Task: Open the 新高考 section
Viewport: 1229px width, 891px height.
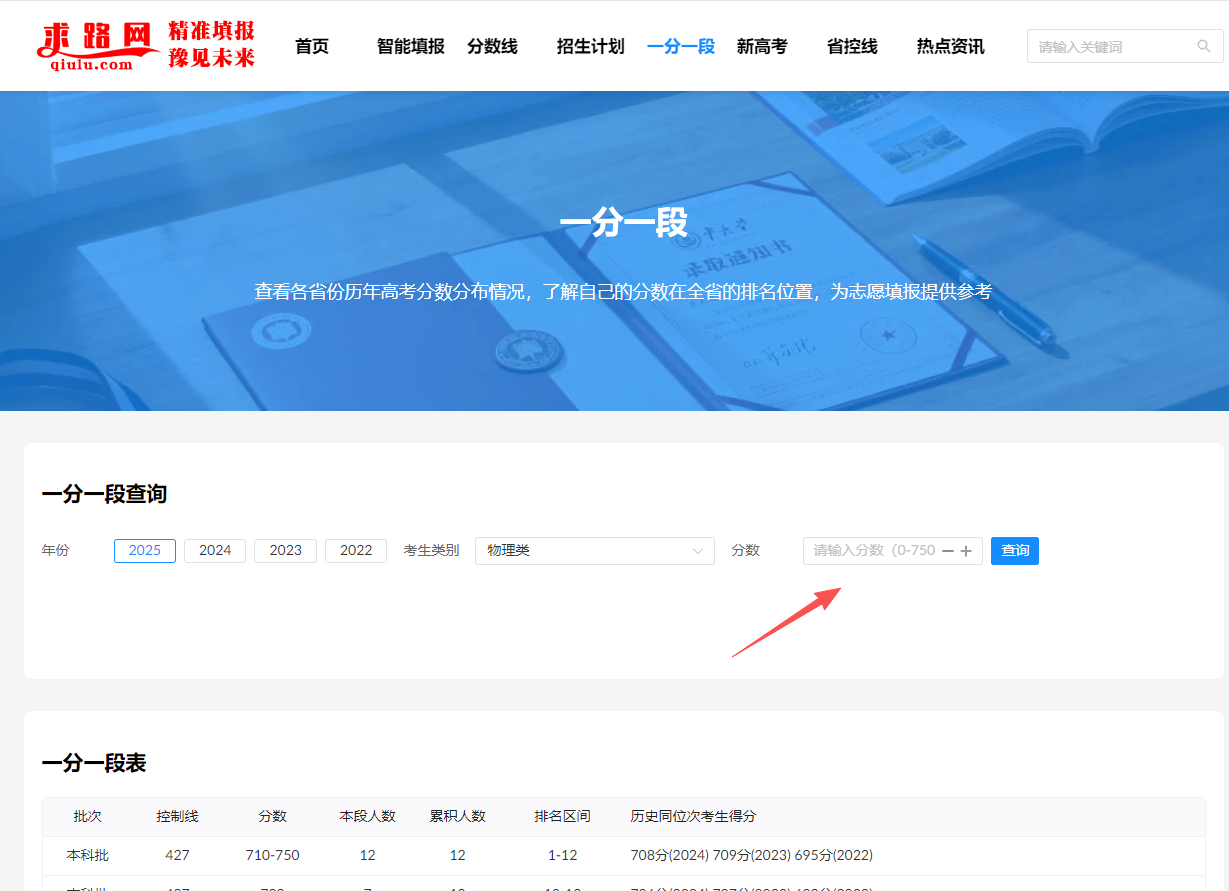Action: [762, 45]
